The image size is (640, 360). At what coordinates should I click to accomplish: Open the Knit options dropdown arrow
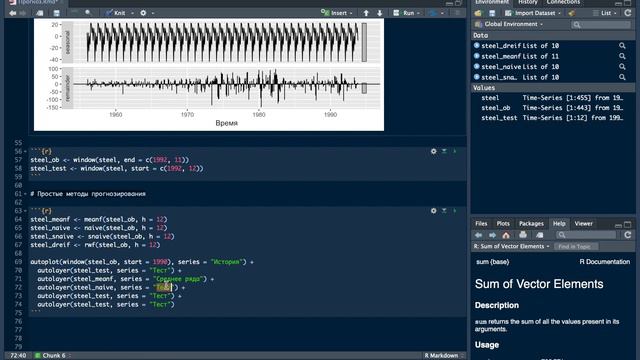point(132,13)
